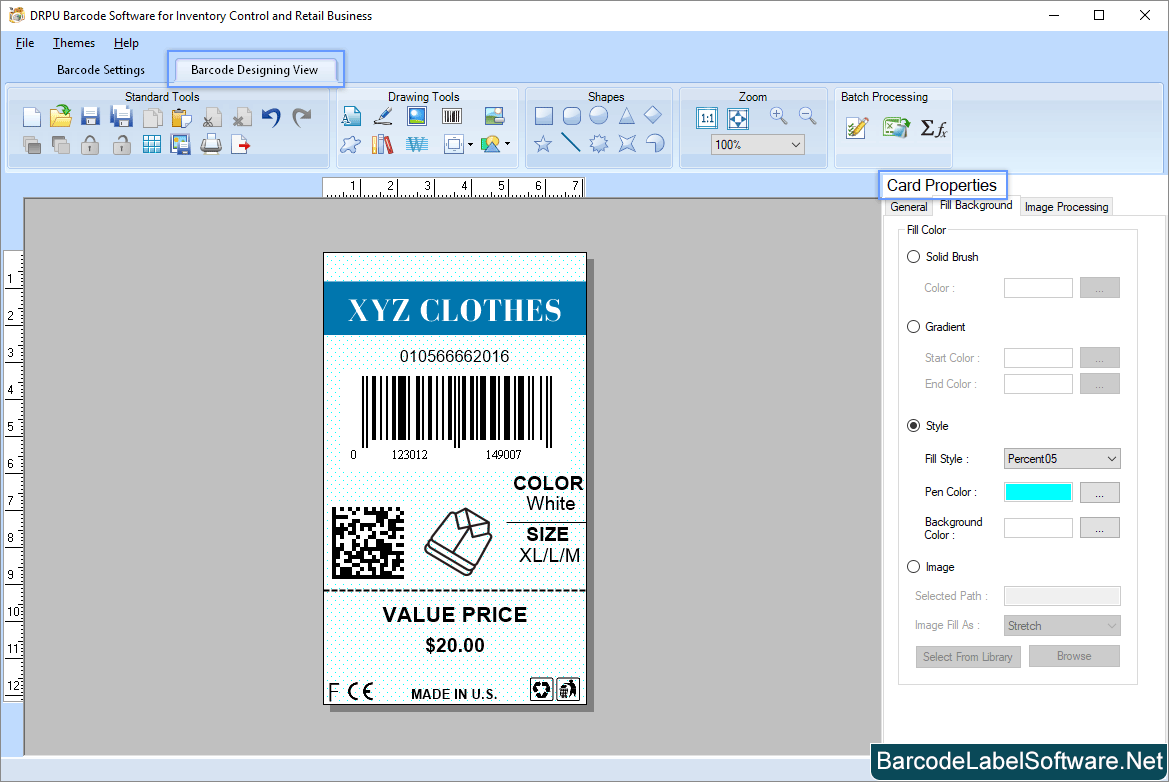1169x782 pixels.
Task: Select the Watermark tool
Action: [x=417, y=143]
